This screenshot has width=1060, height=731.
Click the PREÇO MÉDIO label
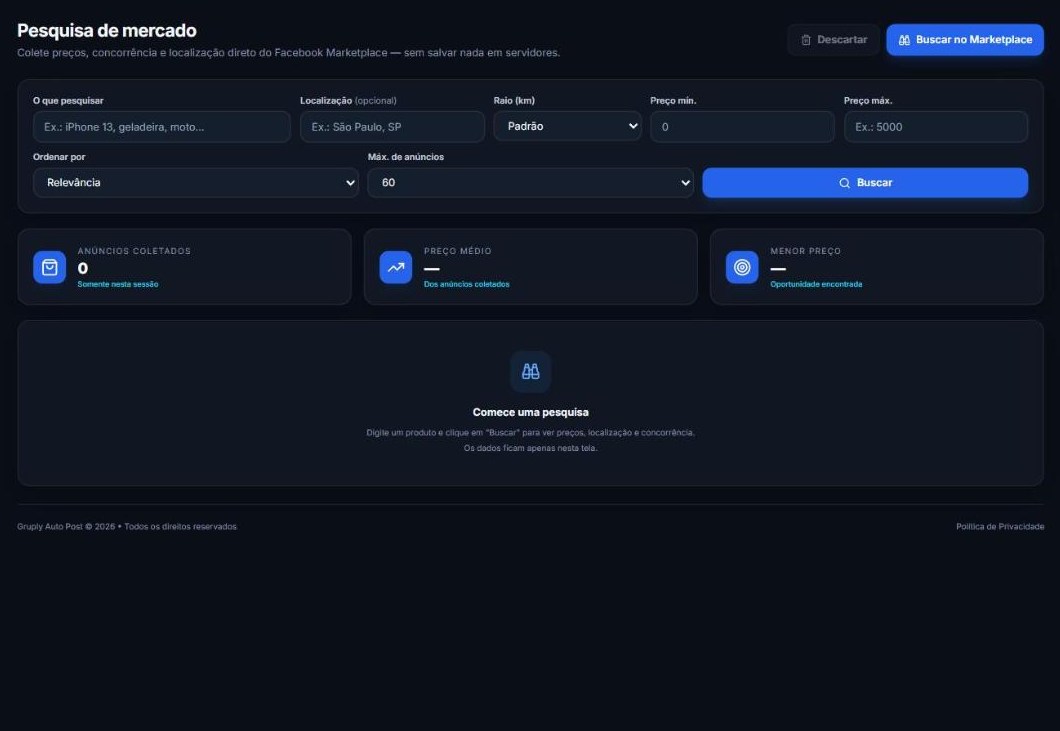point(458,251)
